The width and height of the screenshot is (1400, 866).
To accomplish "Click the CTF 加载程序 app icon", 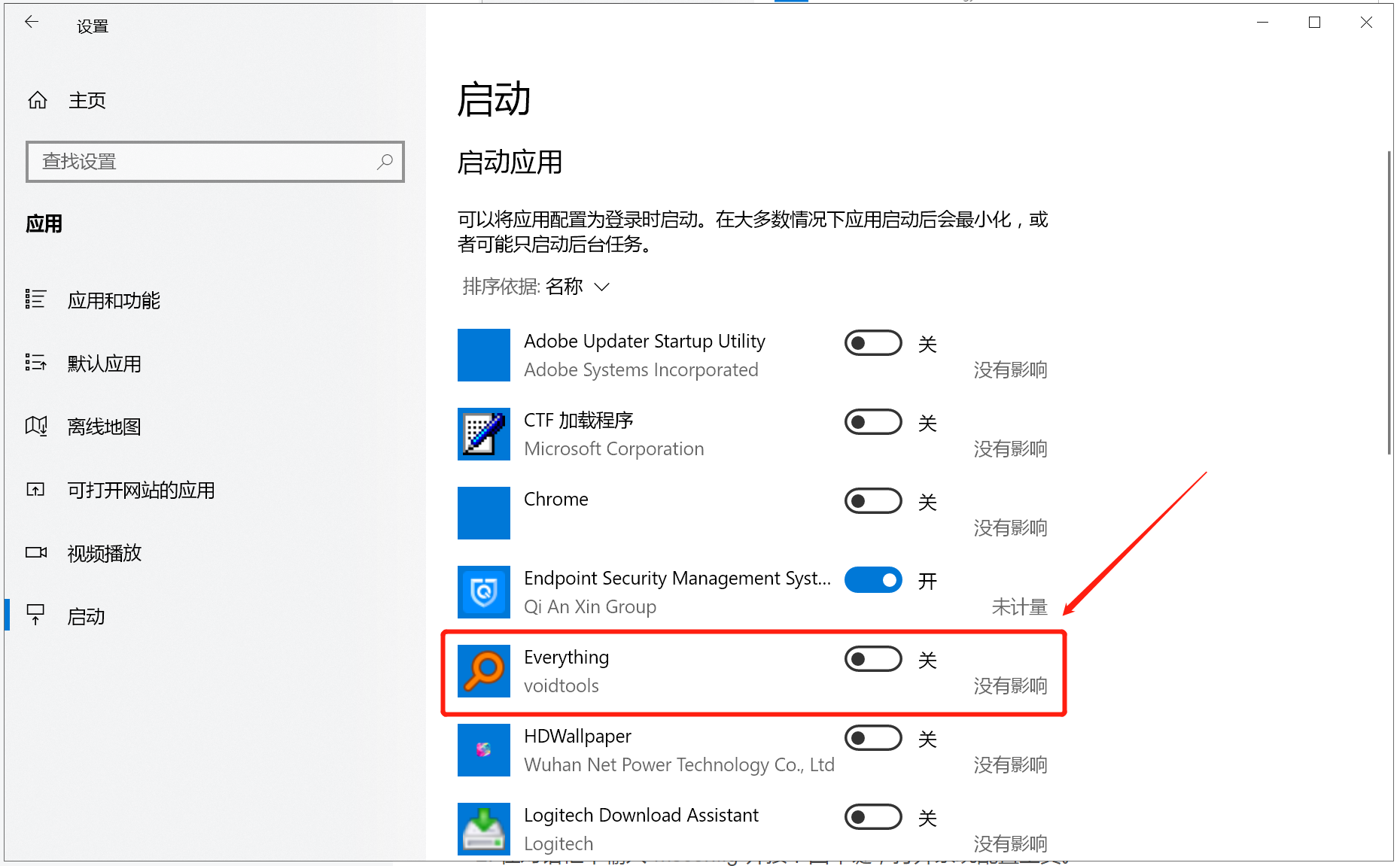I will pyautogui.click(x=484, y=434).
